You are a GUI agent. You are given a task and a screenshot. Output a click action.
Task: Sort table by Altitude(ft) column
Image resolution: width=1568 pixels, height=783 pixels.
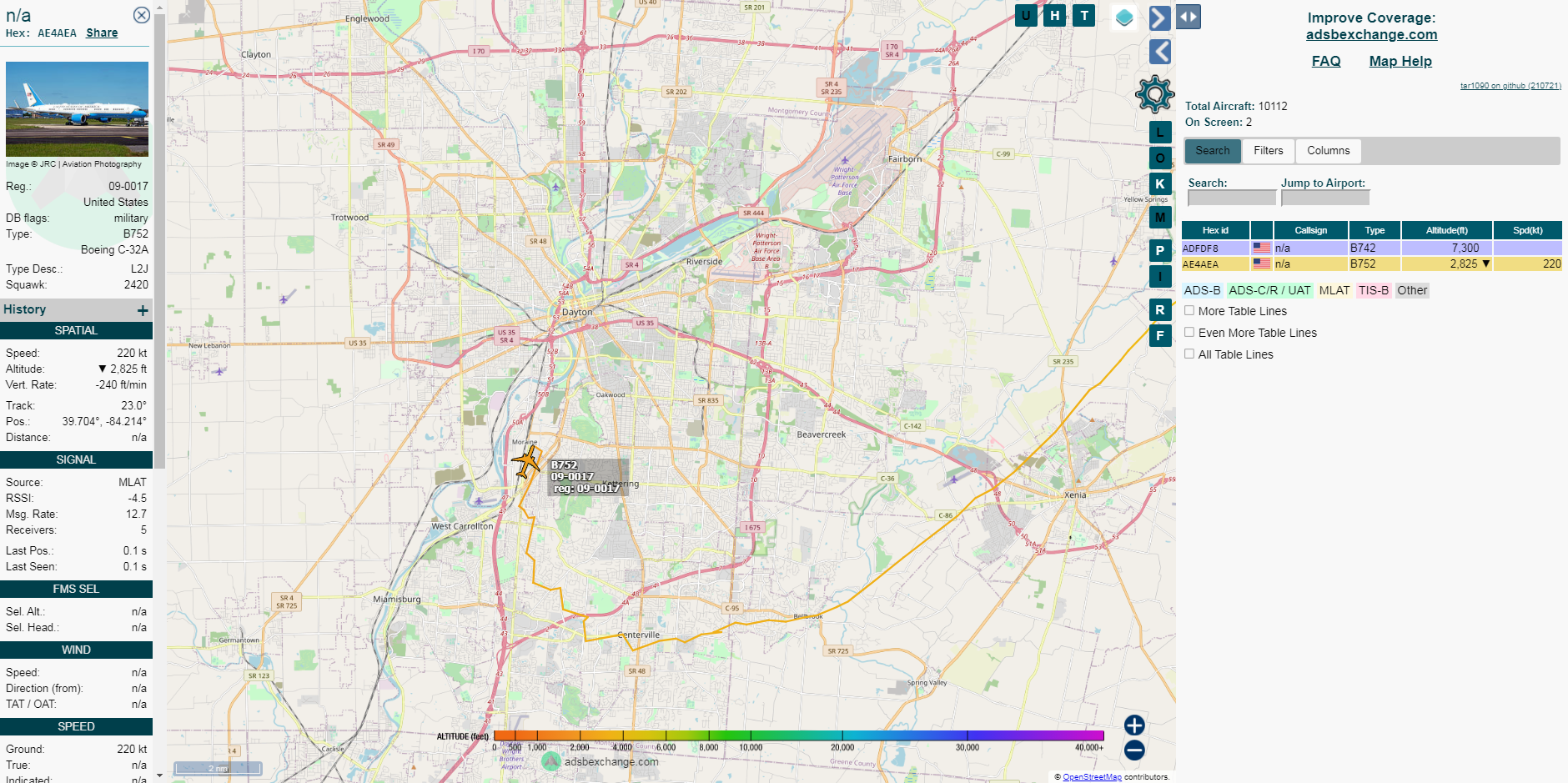click(1446, 230)
